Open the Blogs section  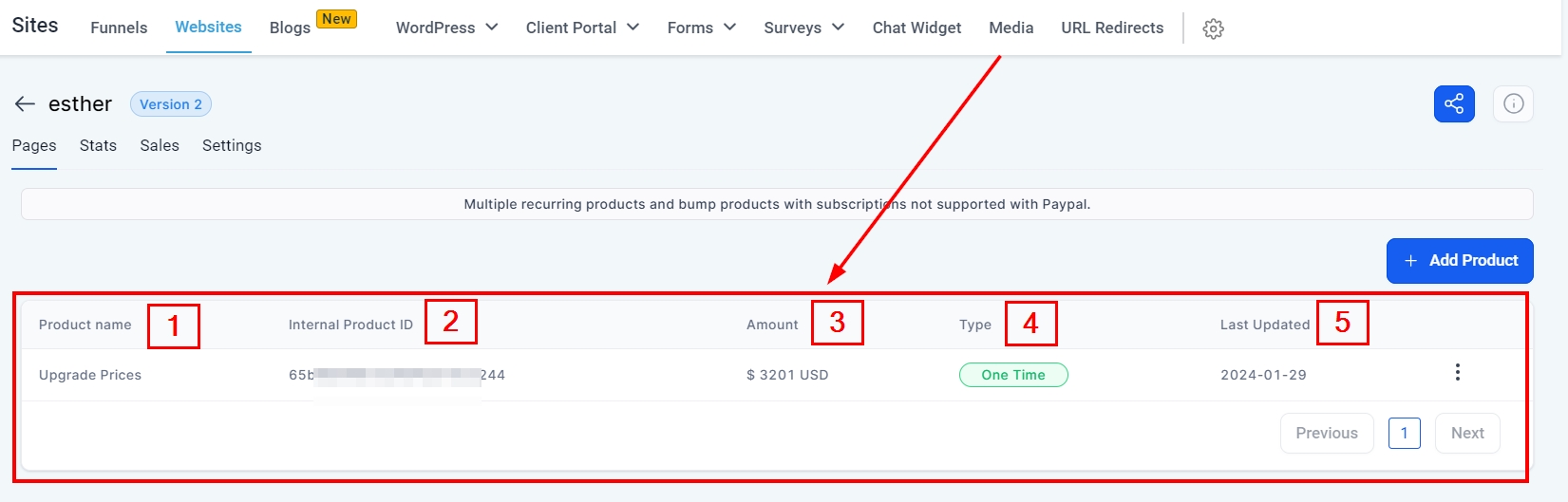click(x=290, y=28)
